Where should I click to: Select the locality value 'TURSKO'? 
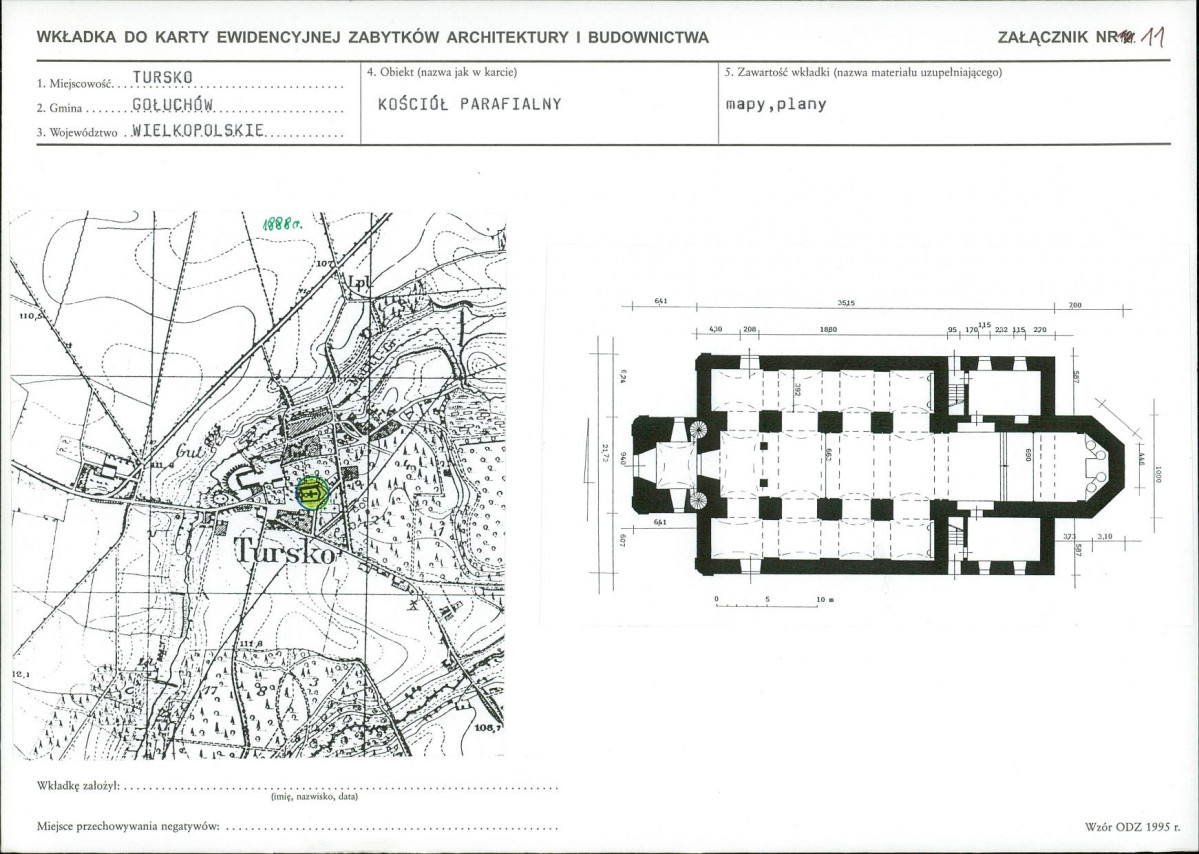[x=163, y=77]
